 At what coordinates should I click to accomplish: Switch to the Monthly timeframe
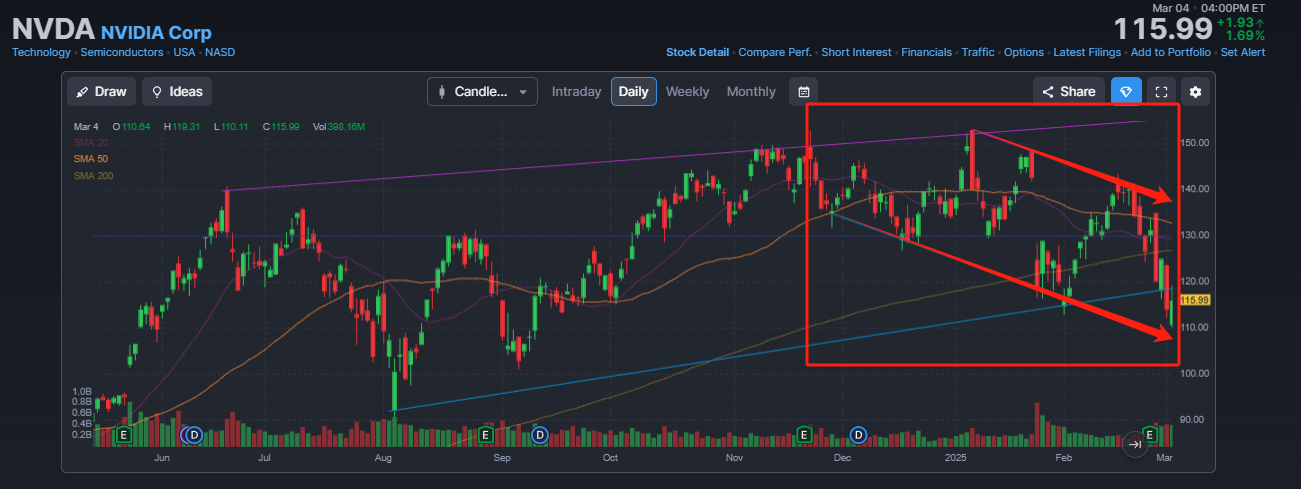click(751, 92)
